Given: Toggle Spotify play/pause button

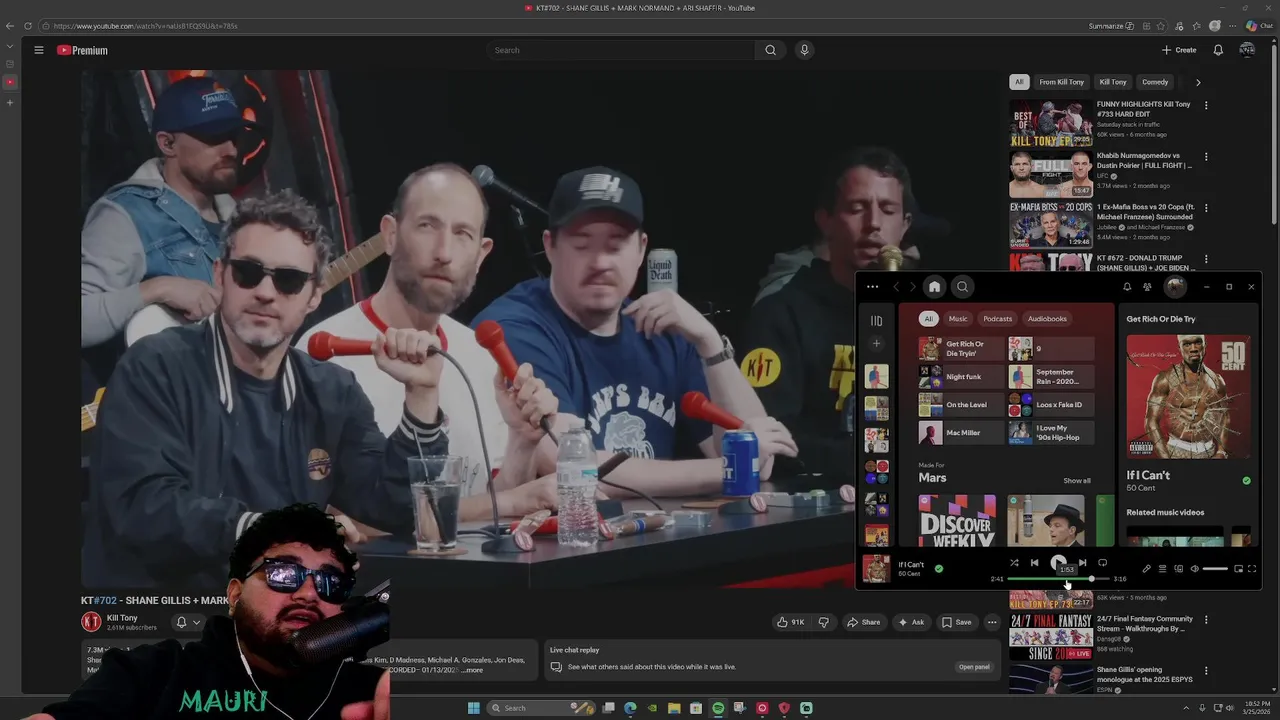Looking at the screenshot, I should point(1058,563).
